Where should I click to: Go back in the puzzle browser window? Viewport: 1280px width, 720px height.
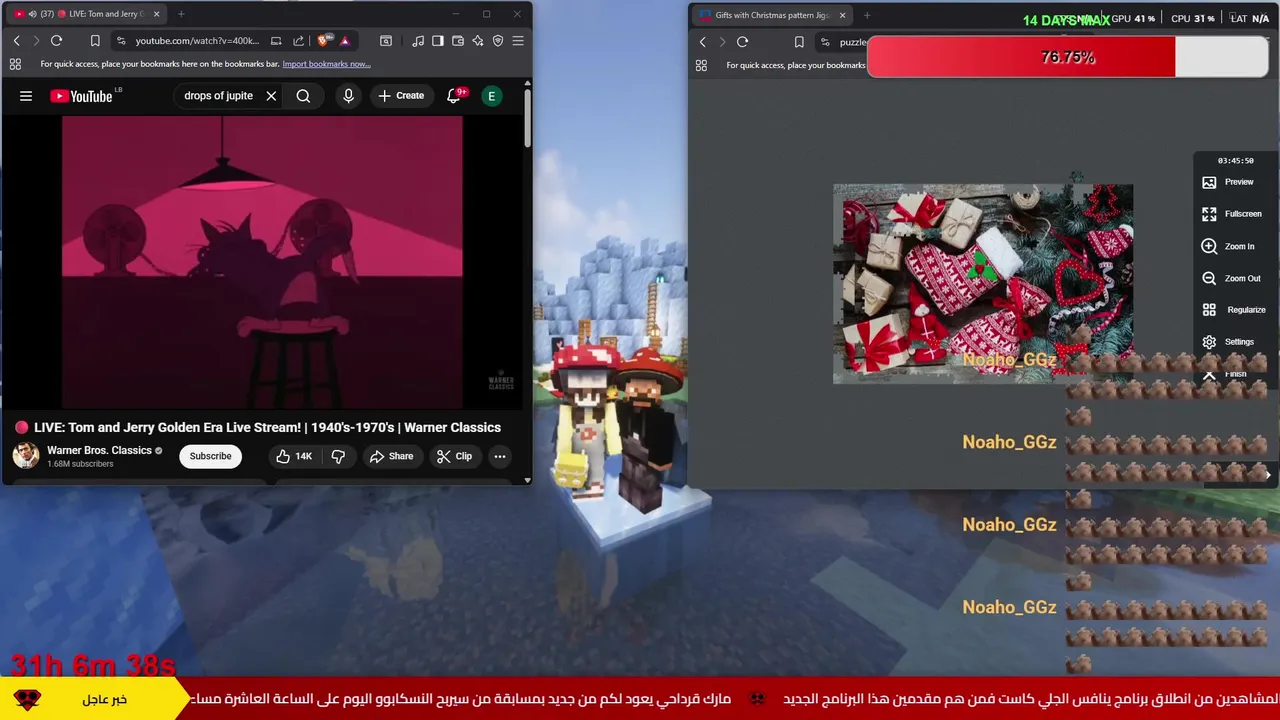703,42
